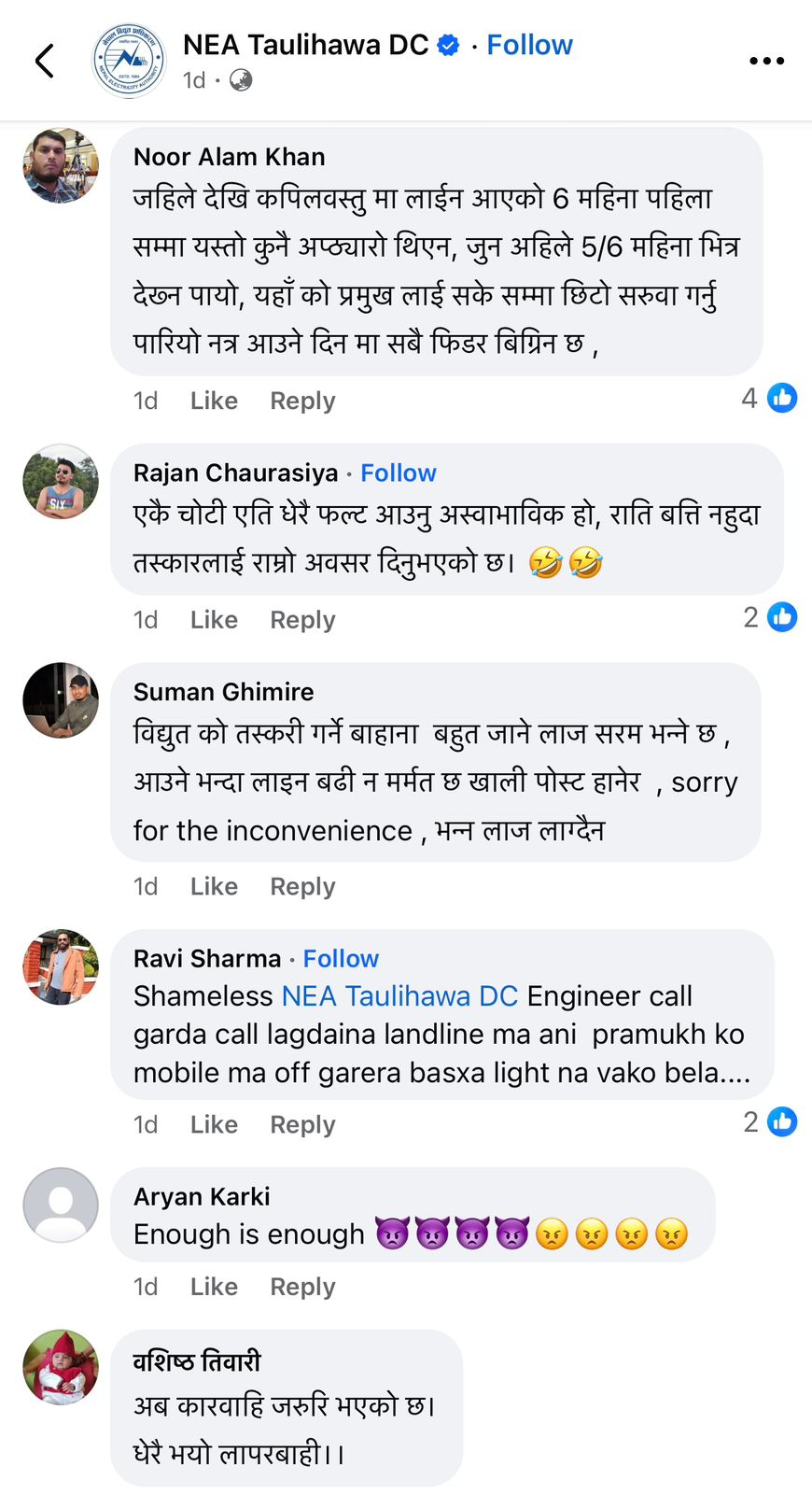The height and width of the screenshot is (1494, 812).
Task: Open the NEA Taulihawa DC mention link in Ravi Sharma's comment
Action: tap(399, 996)
